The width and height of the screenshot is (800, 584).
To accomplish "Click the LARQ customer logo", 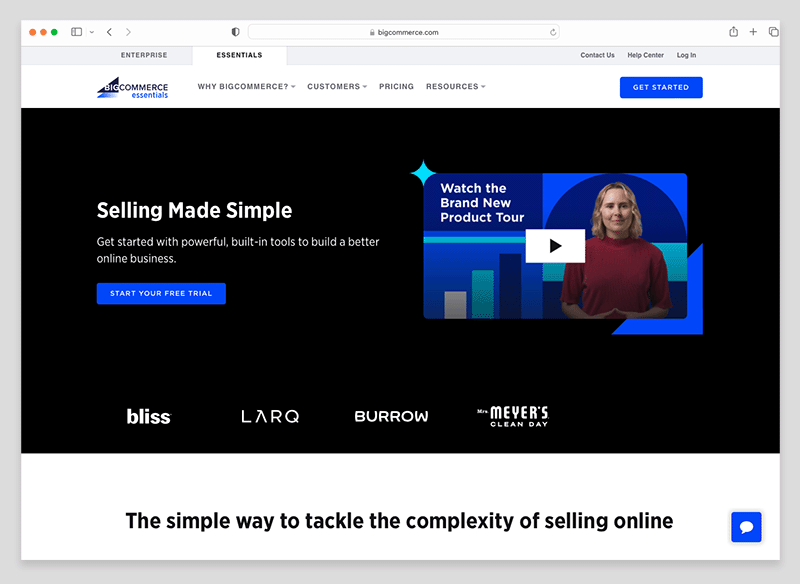I will tap(270, 417).
